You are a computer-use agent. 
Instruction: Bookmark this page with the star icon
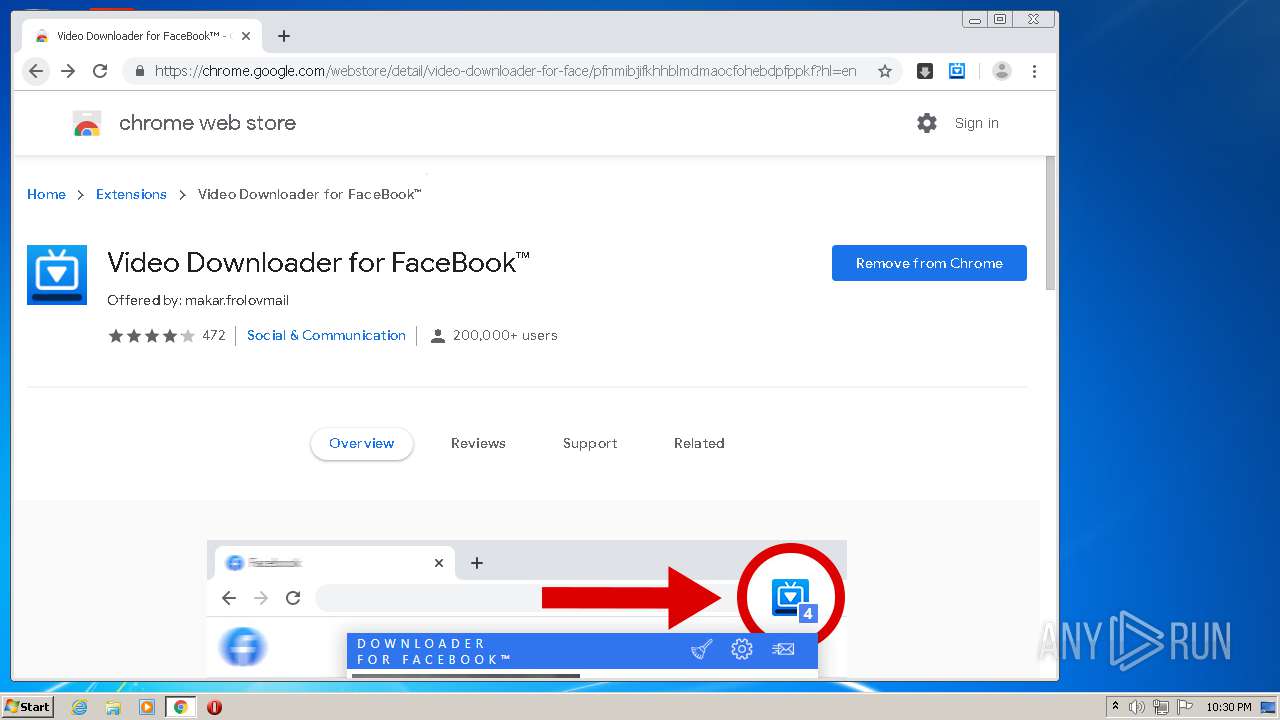pos(885,71)
